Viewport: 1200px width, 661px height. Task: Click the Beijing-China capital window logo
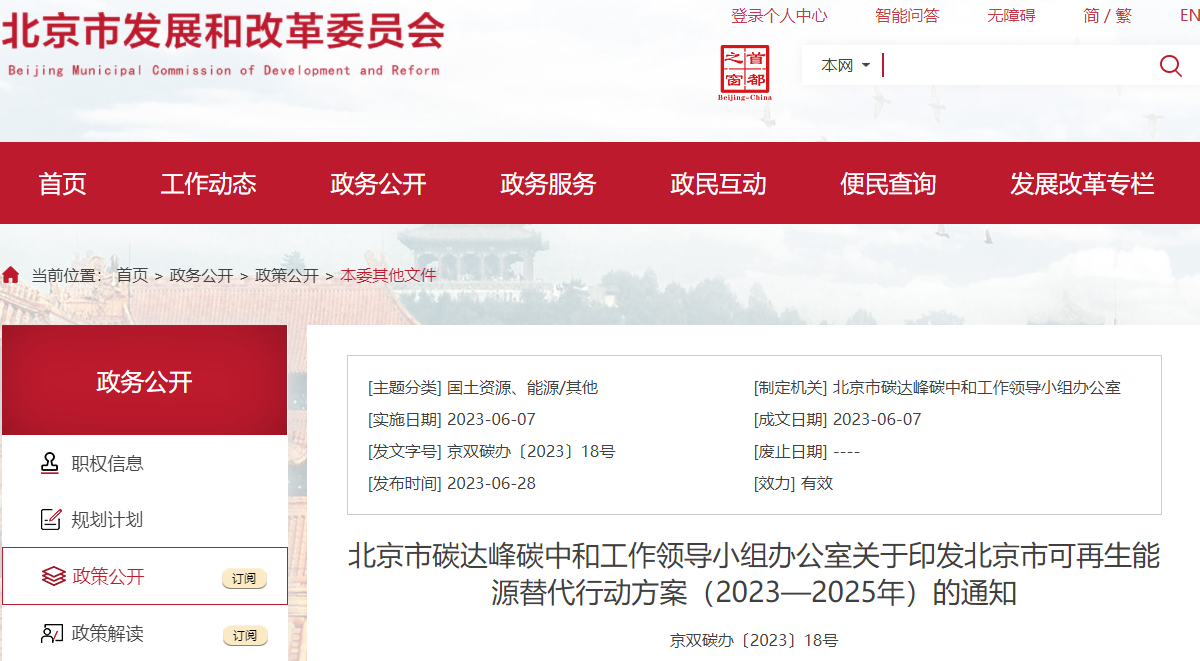745,72
